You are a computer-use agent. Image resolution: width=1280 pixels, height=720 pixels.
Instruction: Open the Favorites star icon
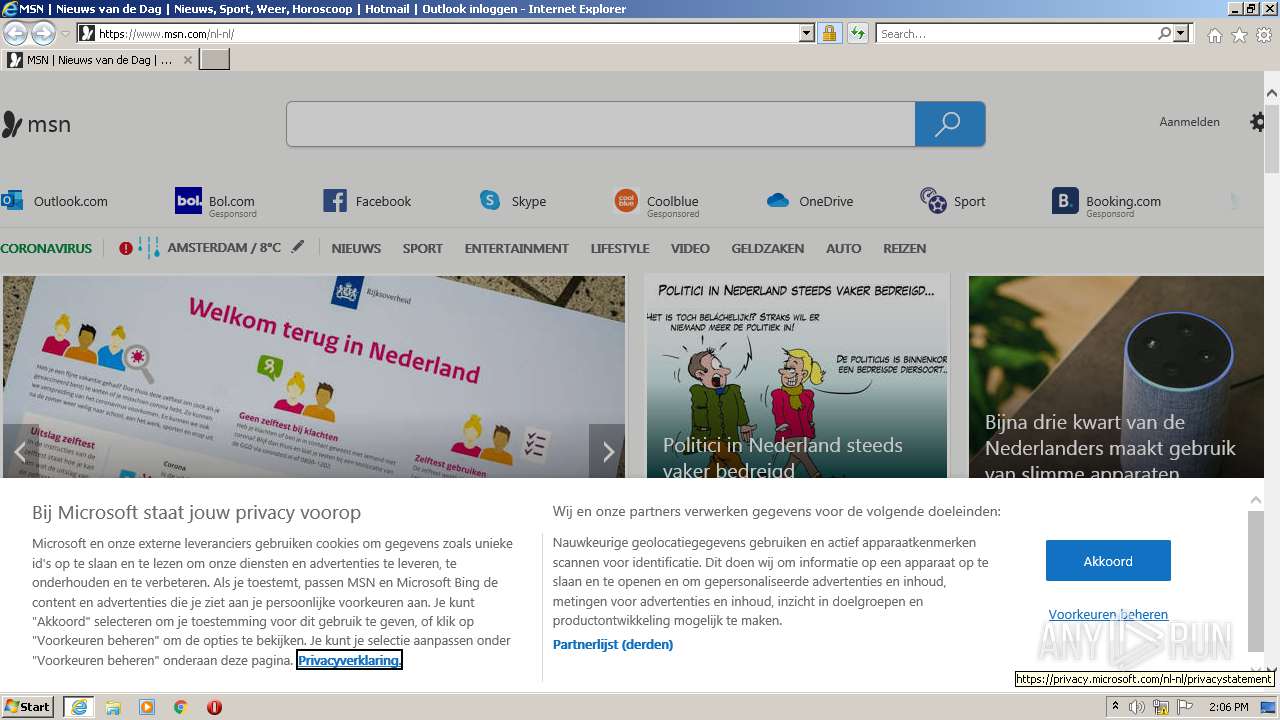(x=1239, y=35)
